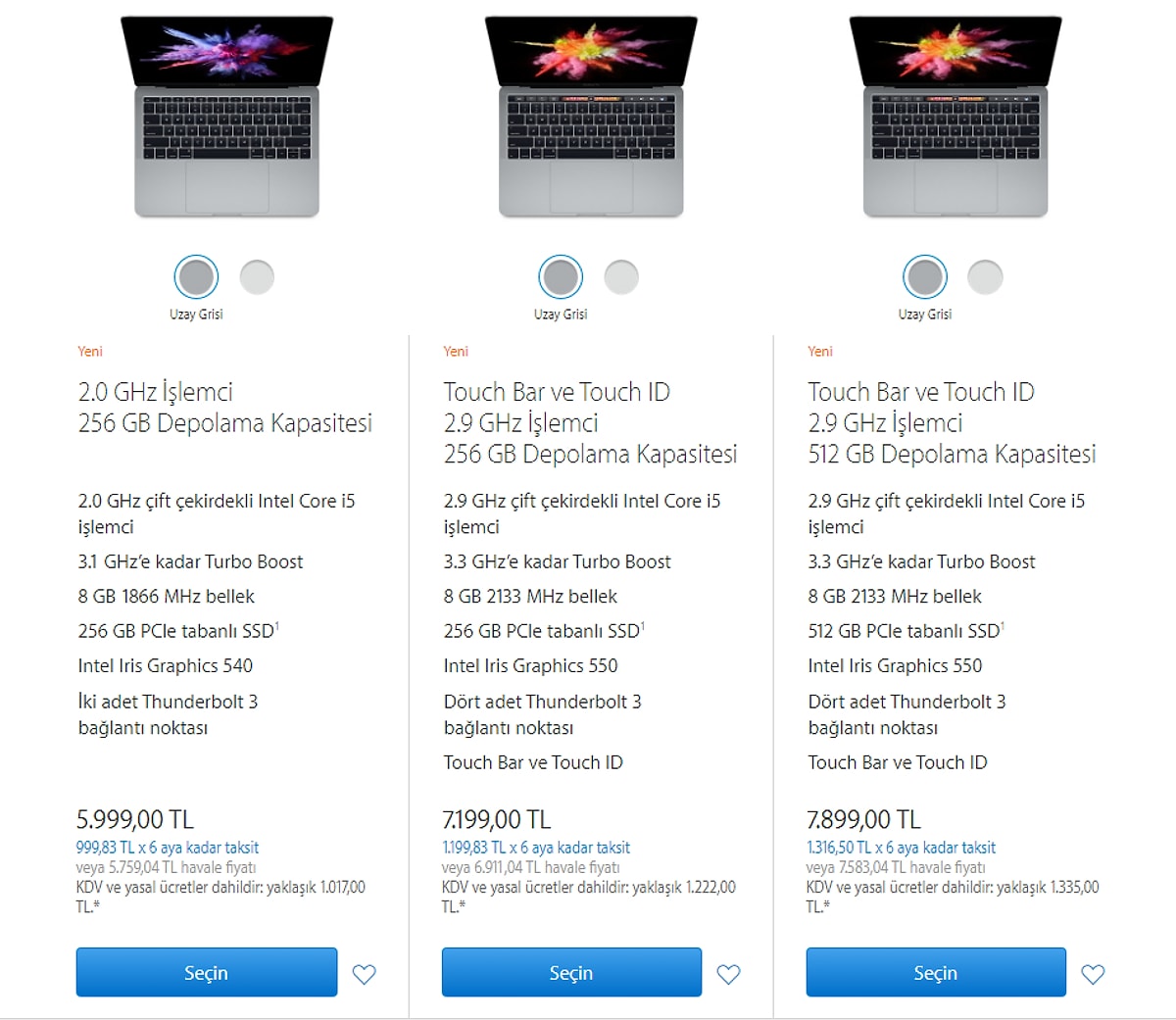Select Space Gray swatch for 2.0 GHz model
The width and height of the screenshot is (1176, 1020).
196,277
